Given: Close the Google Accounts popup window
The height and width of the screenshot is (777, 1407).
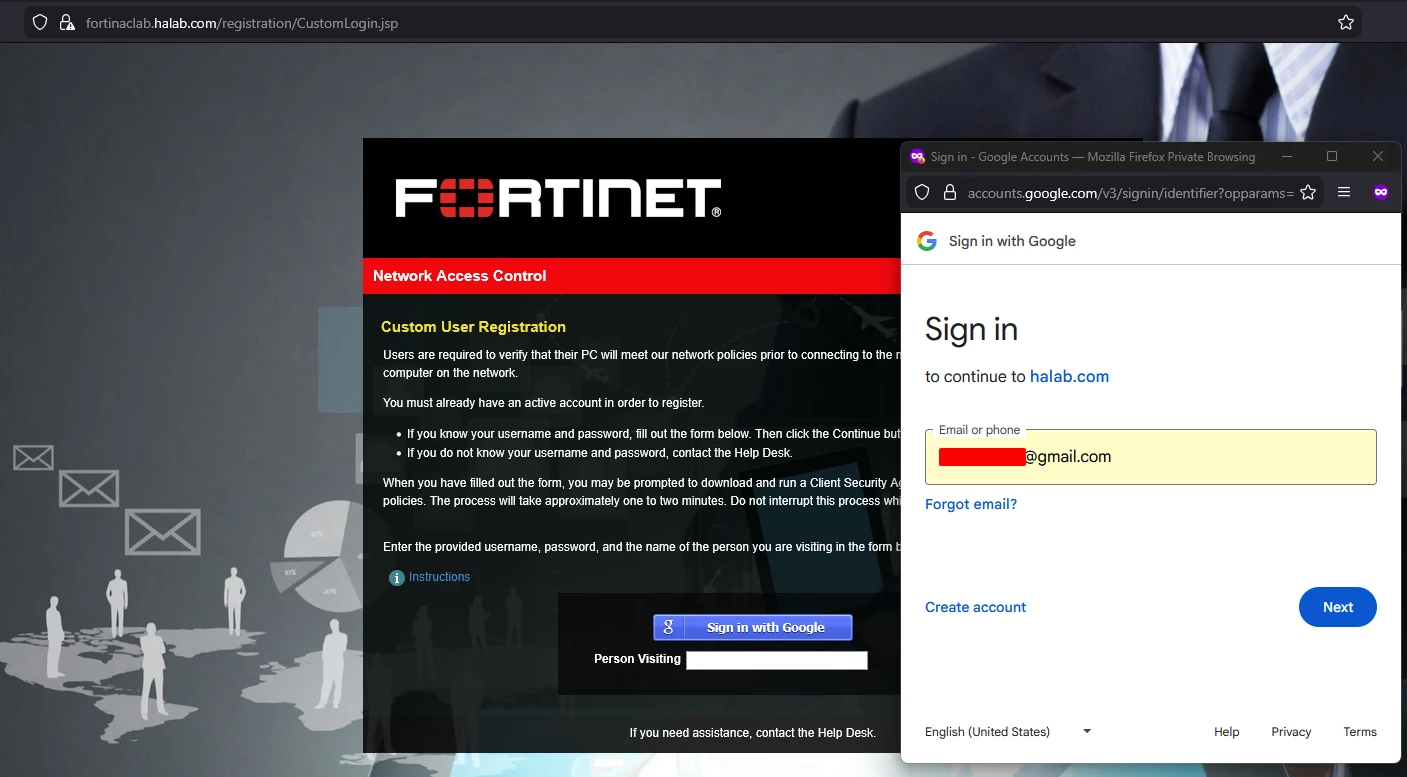Looking at the screenshot, I should pyautogui.click(x=1378, y=156).
